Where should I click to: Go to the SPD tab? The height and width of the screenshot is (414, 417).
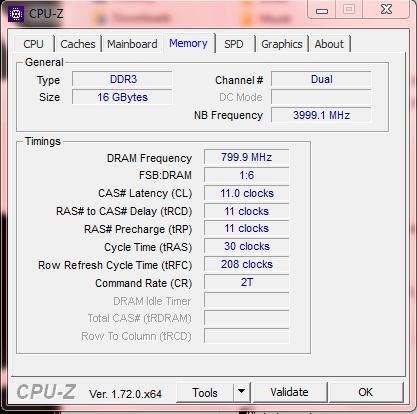pos(234,44)
